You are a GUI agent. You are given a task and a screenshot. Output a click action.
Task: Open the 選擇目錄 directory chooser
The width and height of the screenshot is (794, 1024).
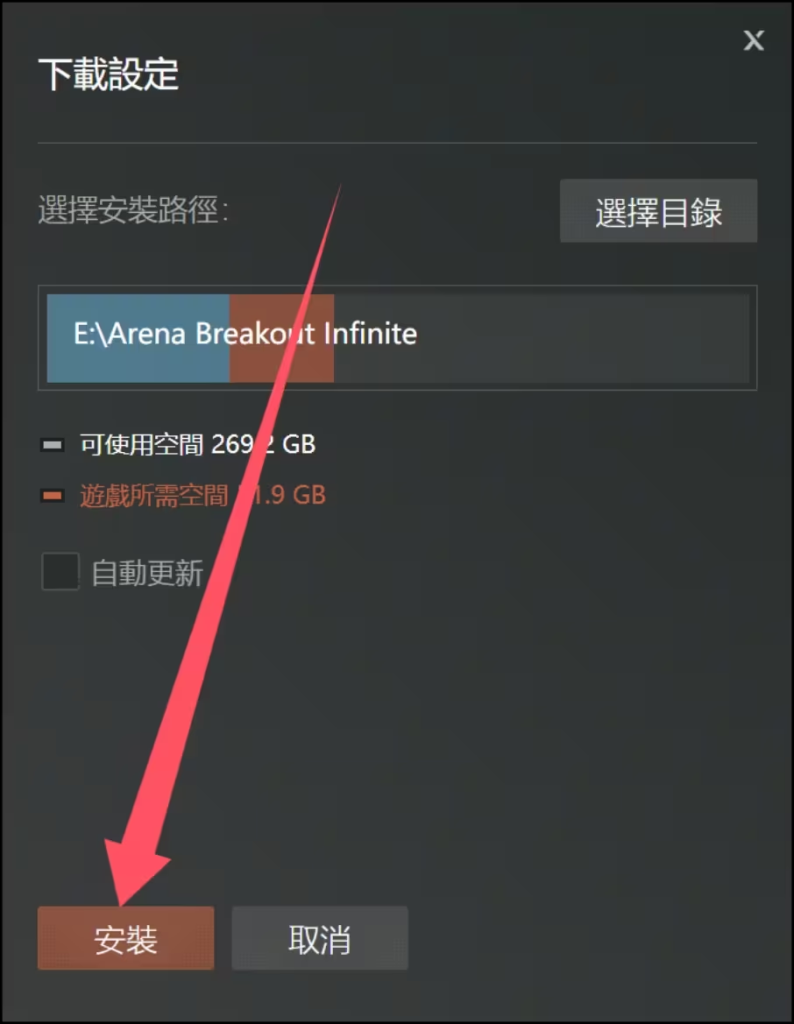(658, 211)
